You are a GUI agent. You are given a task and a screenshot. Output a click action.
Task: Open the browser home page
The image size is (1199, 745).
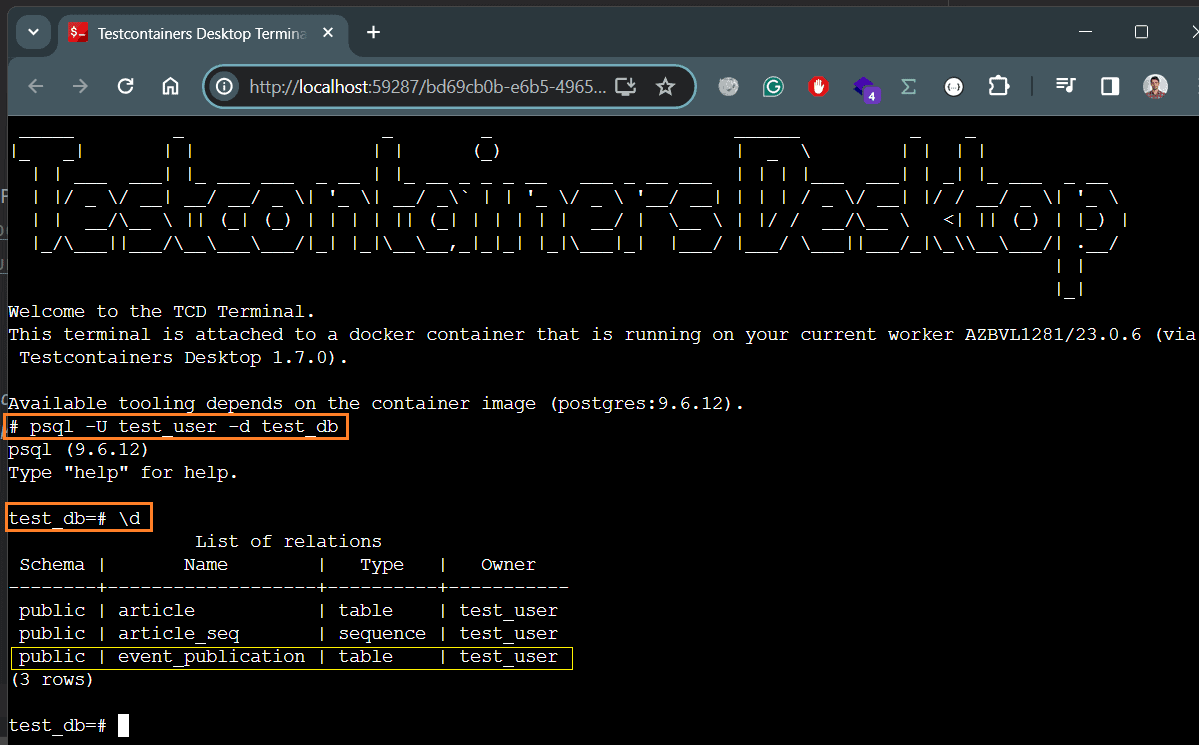click(x=171, y=86)
